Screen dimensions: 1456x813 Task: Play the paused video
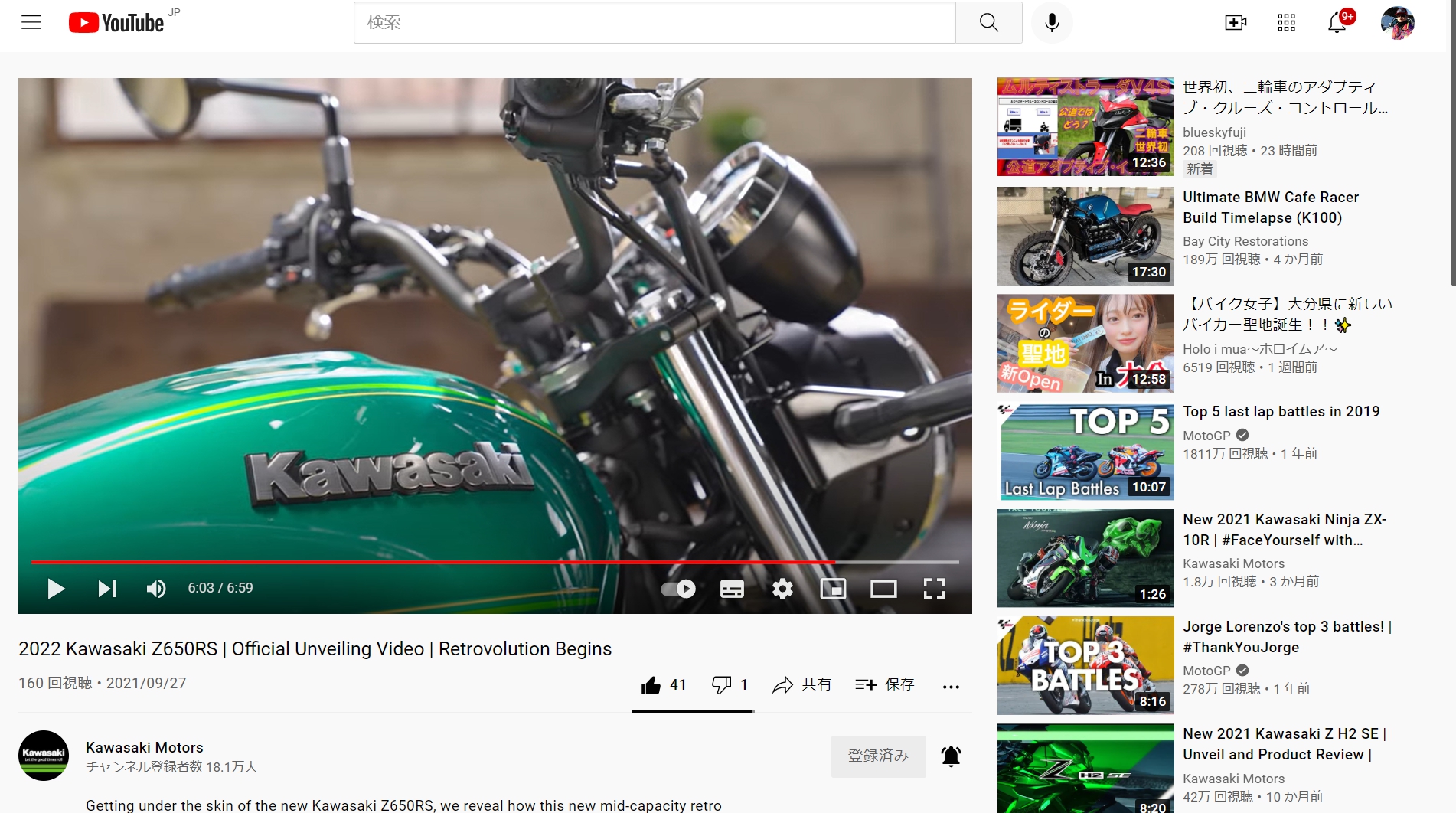(x=55, y=588)
